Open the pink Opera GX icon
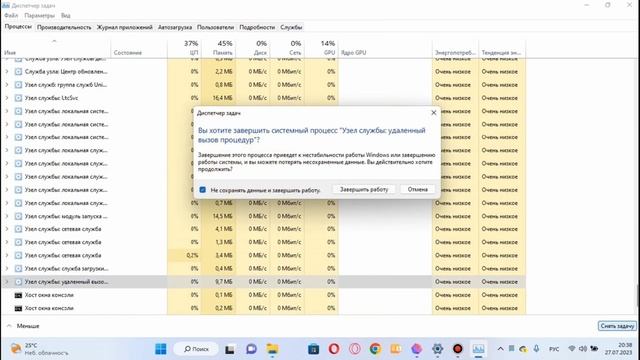The image size is (640, 360). coord(355,349)
